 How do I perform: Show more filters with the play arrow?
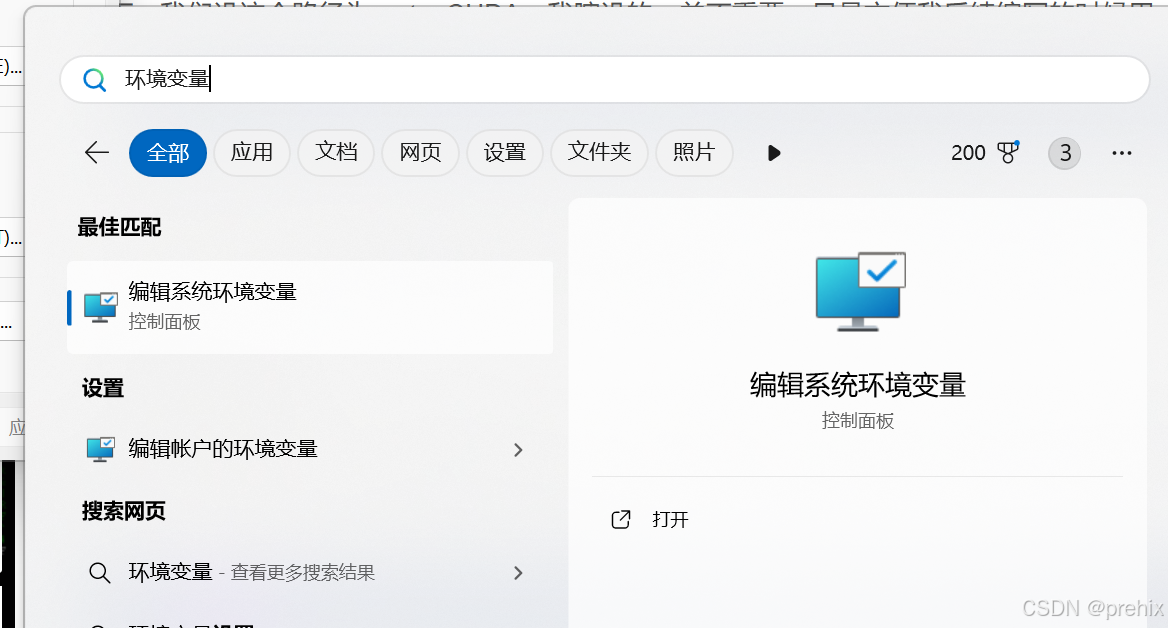coord(774,153)
